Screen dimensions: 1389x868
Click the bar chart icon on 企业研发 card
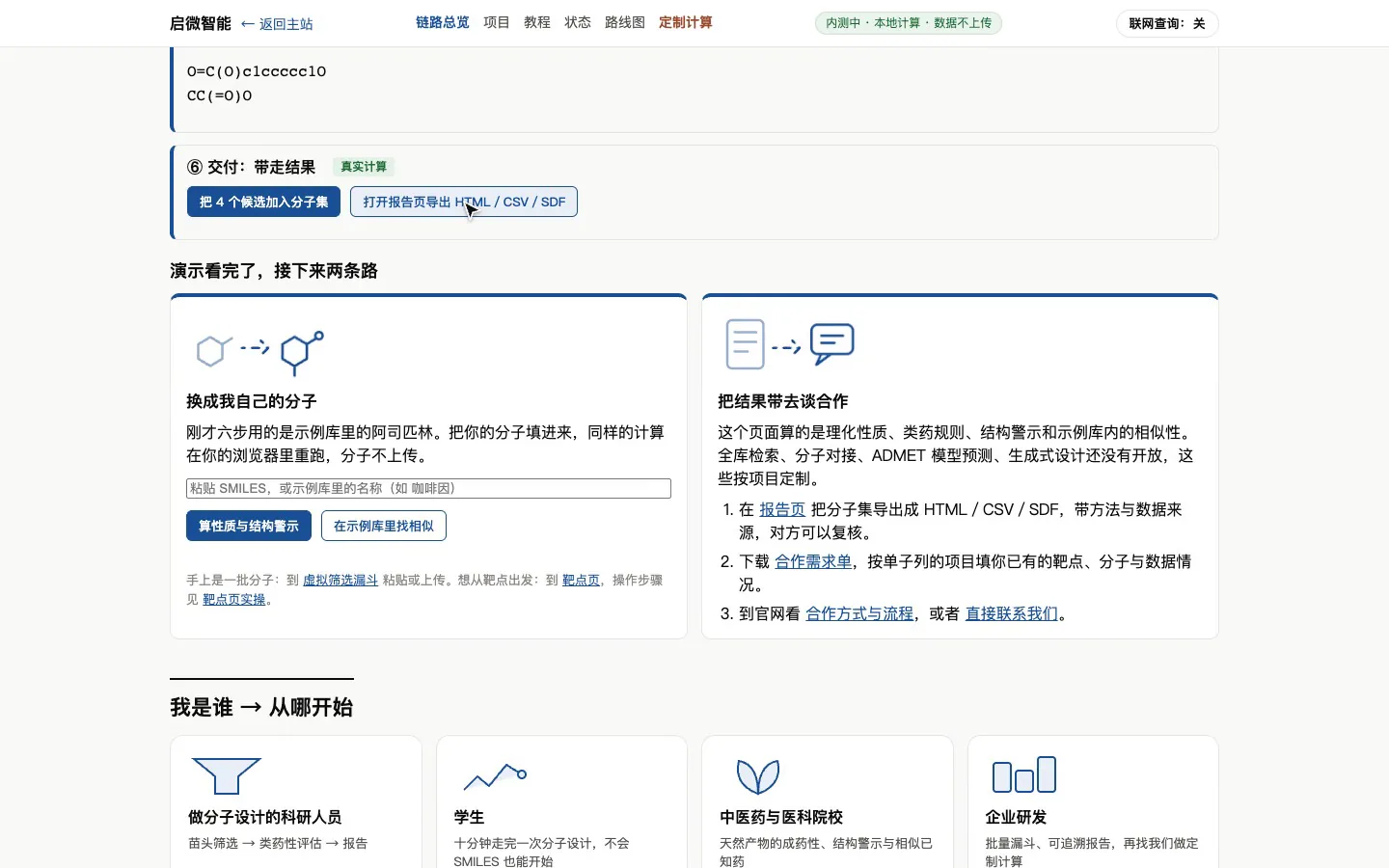1024,775
